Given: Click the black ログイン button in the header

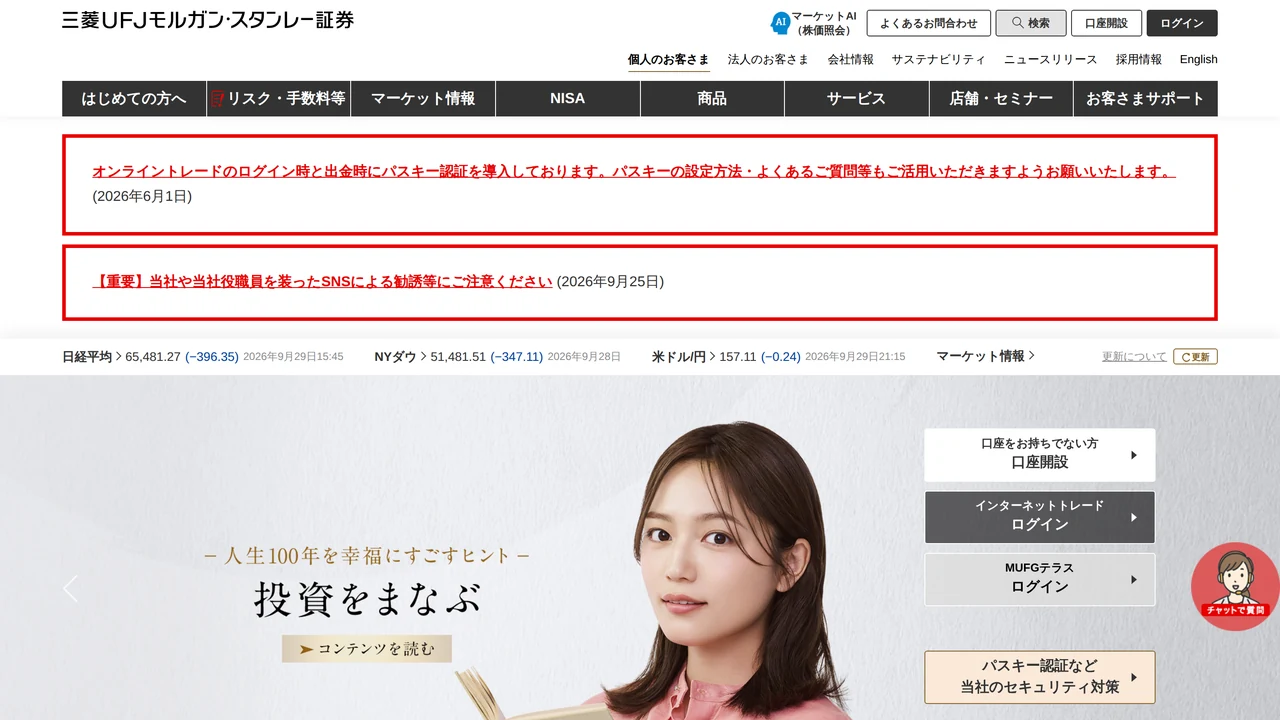Looking at the screenshot, I should pos(1182,23).
